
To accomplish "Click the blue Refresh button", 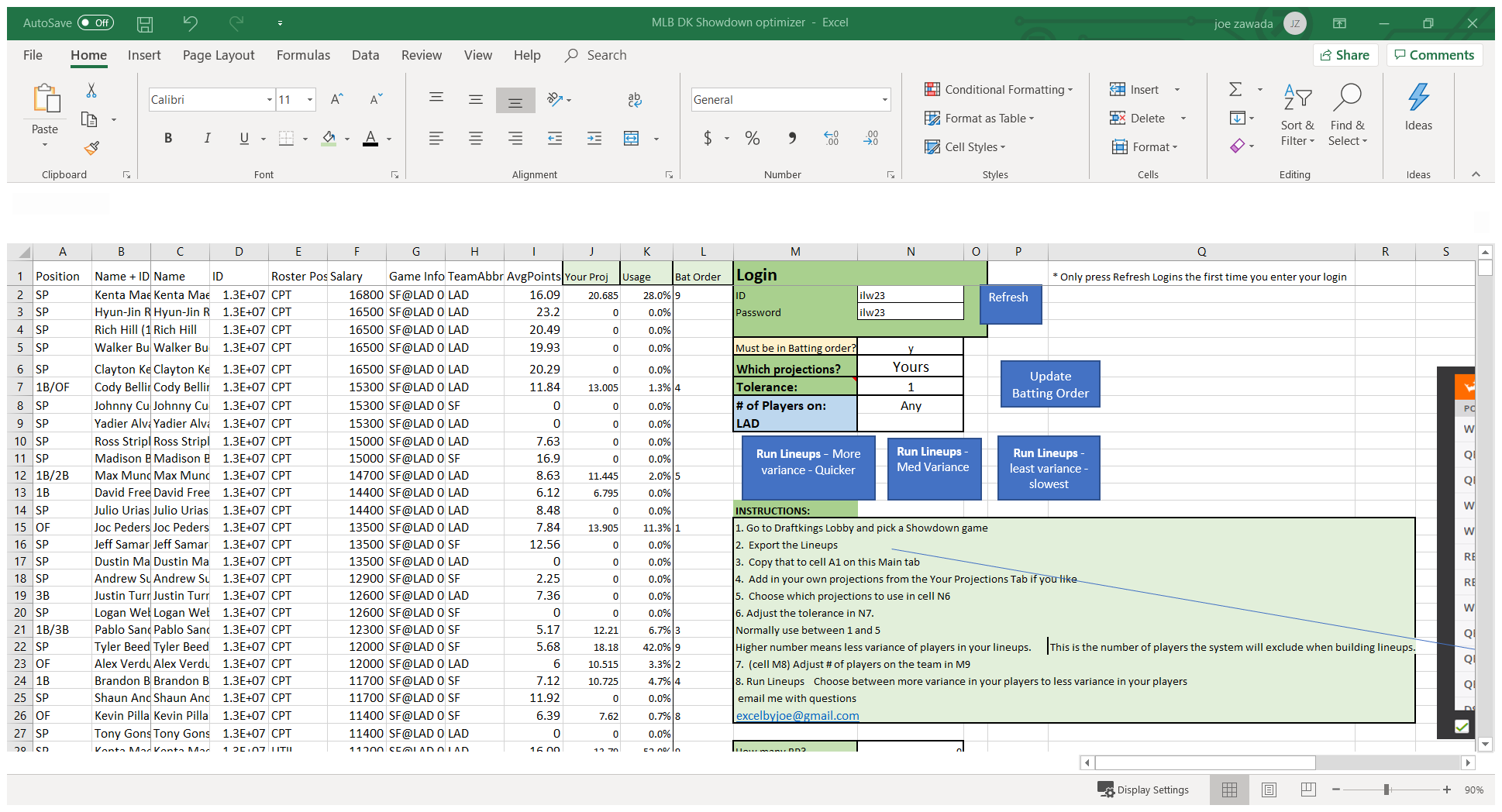I will 1010,304.
